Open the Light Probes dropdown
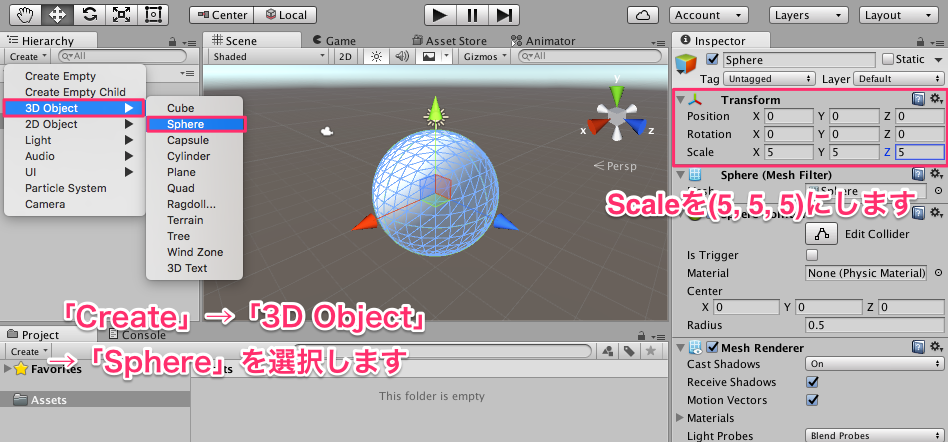The width and height of the screenshot is (948, 442). (x=875, y=435)
